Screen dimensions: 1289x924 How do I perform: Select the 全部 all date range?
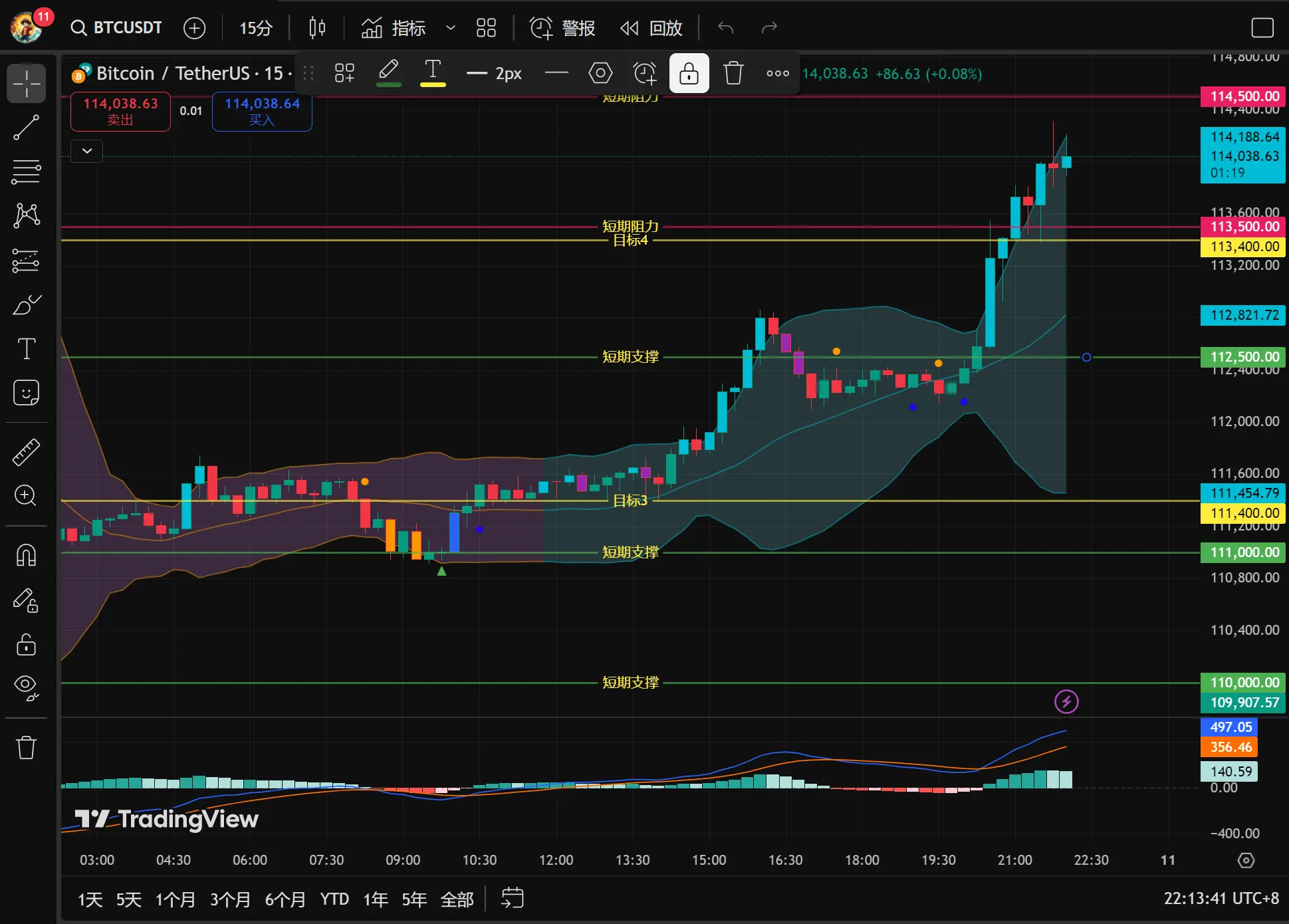457,899
